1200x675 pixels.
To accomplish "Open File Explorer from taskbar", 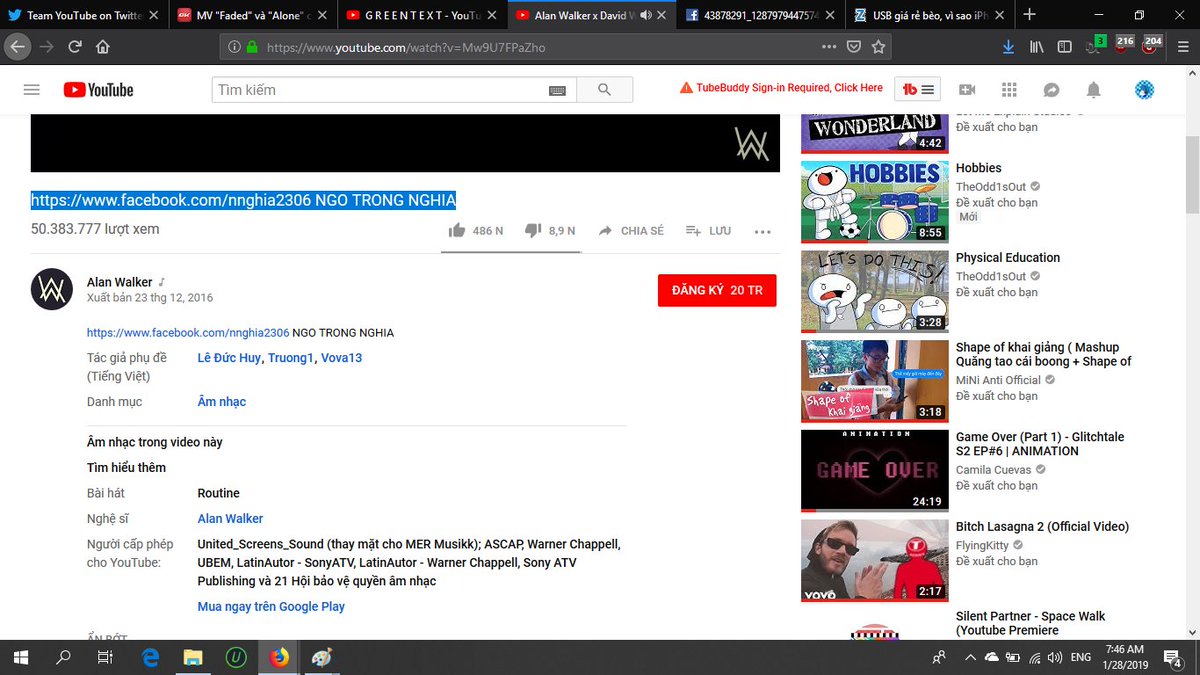I will tap(193, 657).
